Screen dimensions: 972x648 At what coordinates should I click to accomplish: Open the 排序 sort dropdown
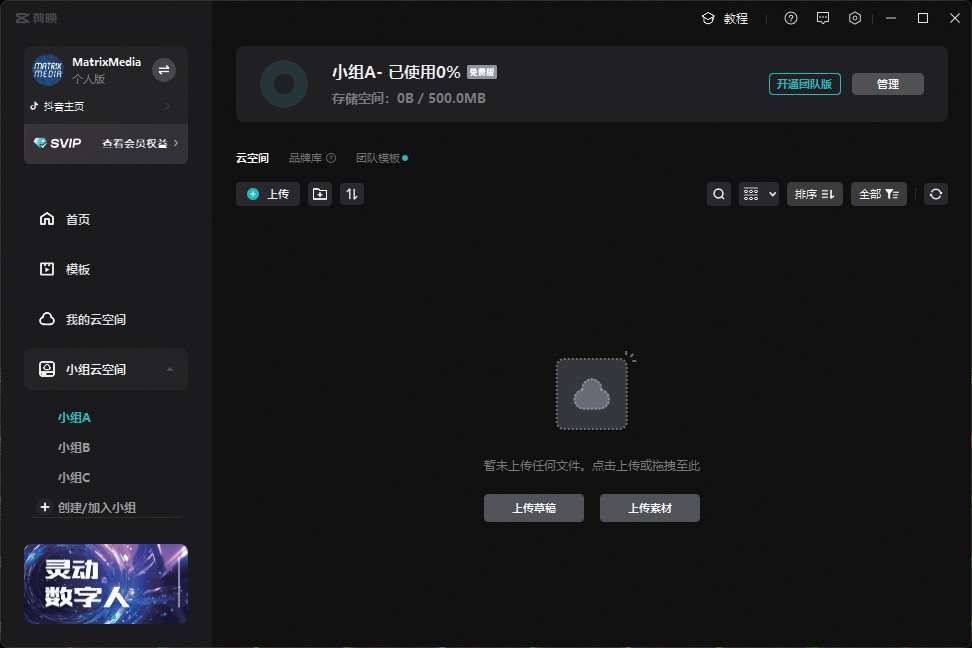[815, 194]
